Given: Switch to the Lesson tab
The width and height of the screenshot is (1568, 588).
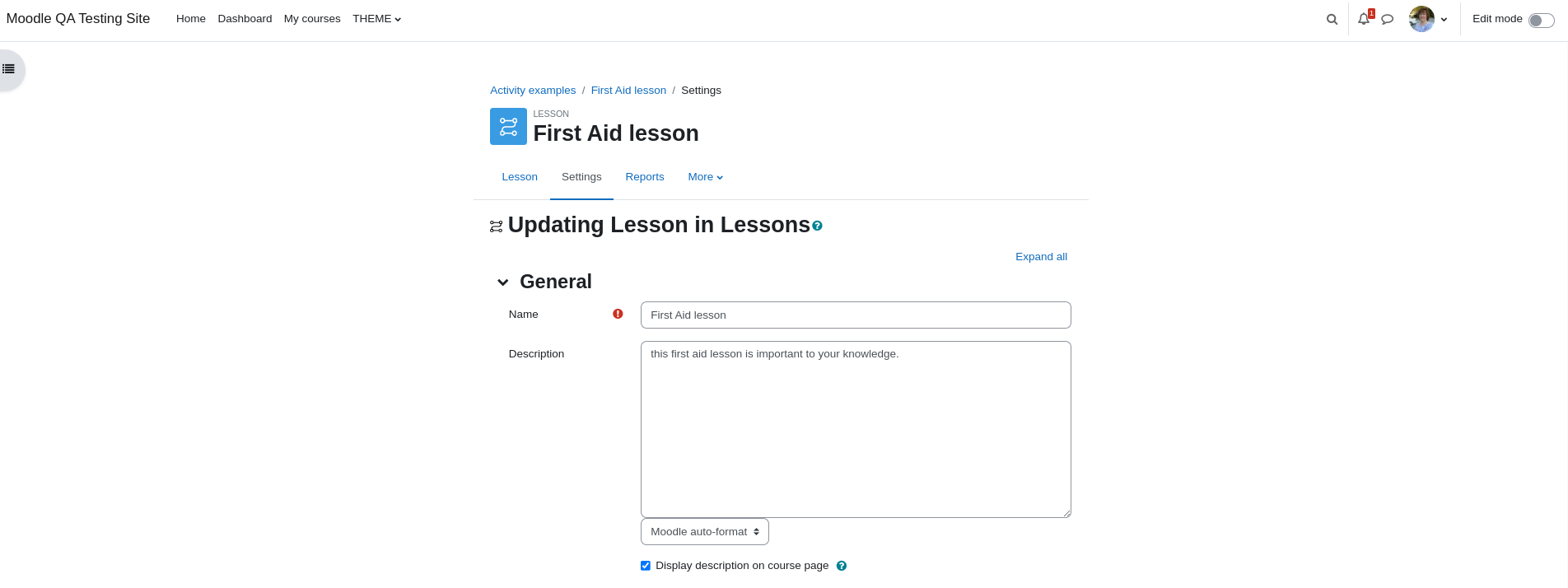Looking at the screenshot, I should pos(520,177).
